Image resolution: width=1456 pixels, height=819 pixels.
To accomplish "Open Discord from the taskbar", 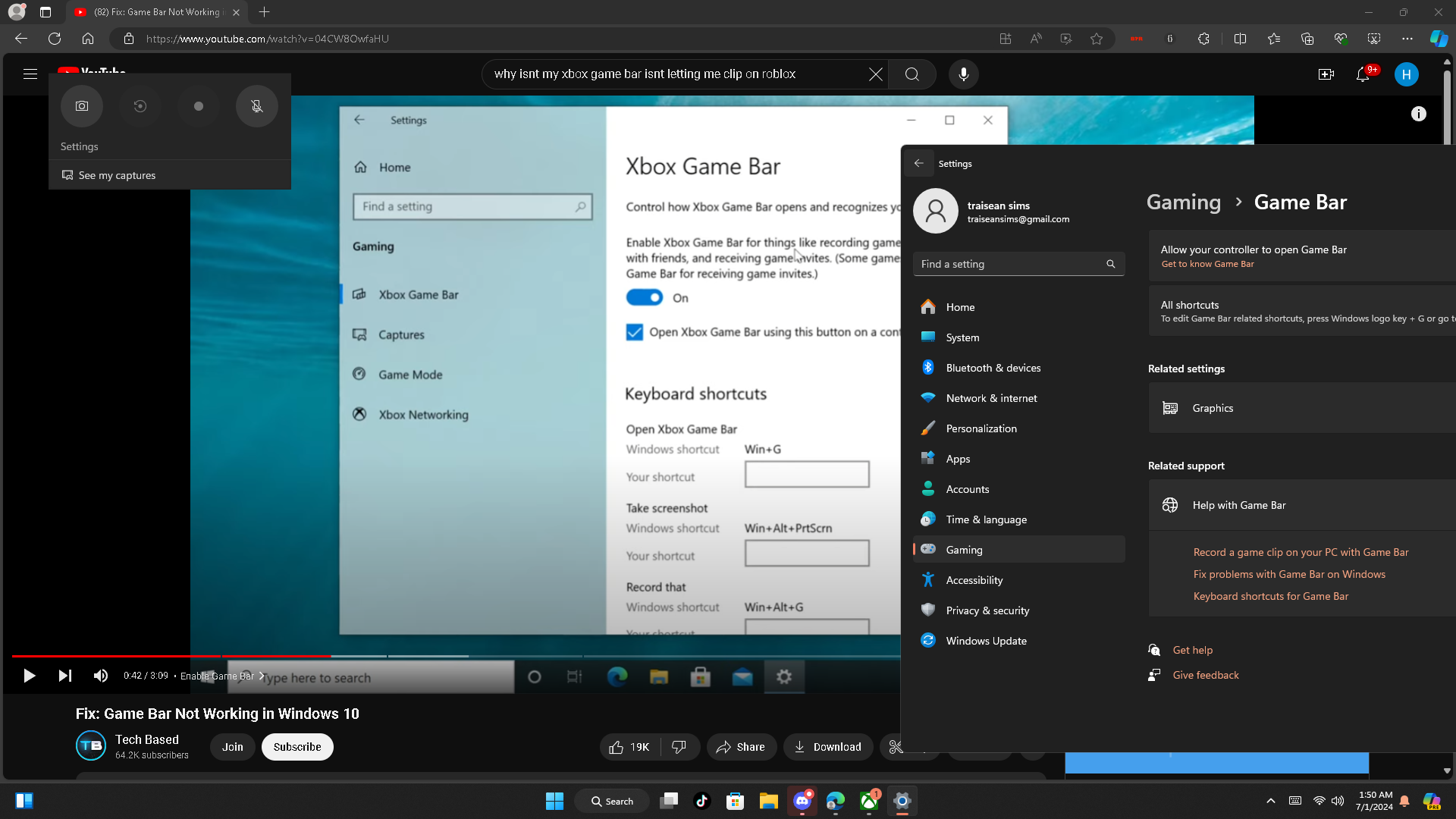I will [x=802, y=801].
